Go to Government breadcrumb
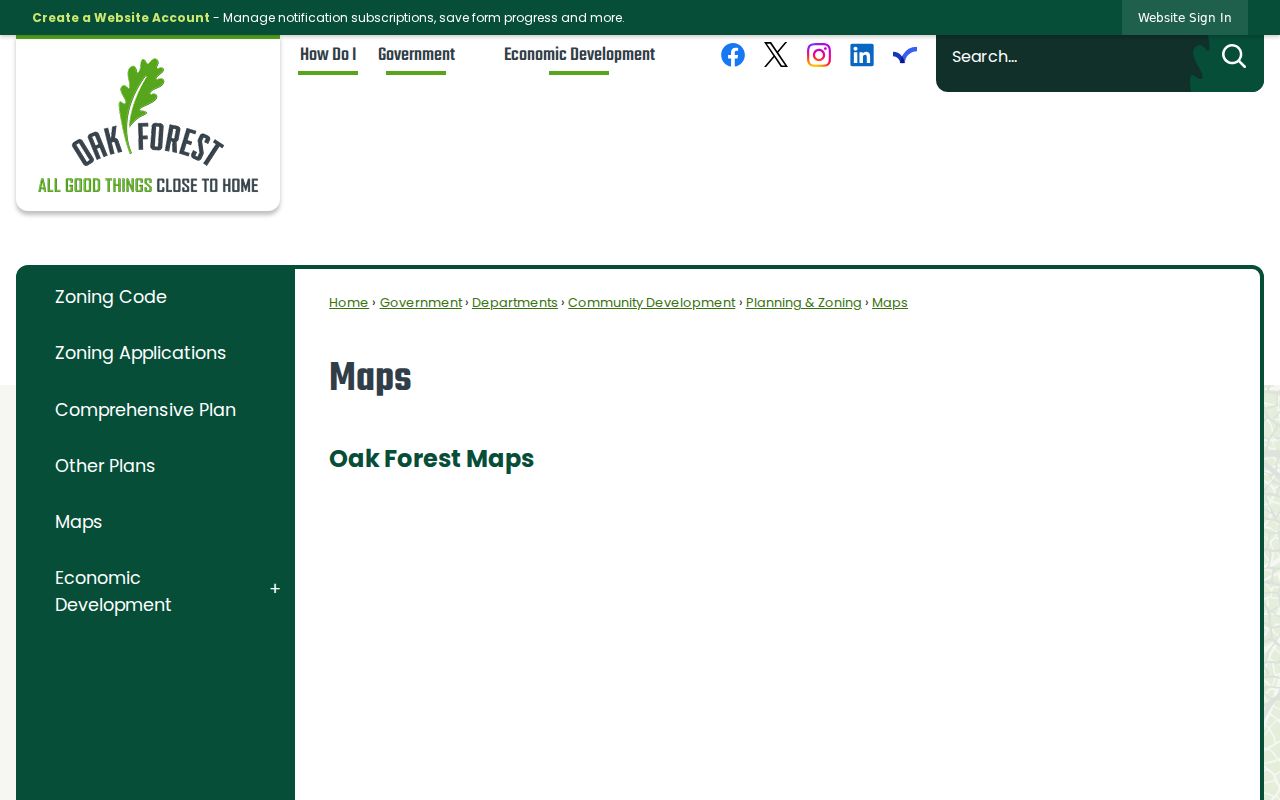The width and height of the screenshot is (1280, 800). pos(421,302)
